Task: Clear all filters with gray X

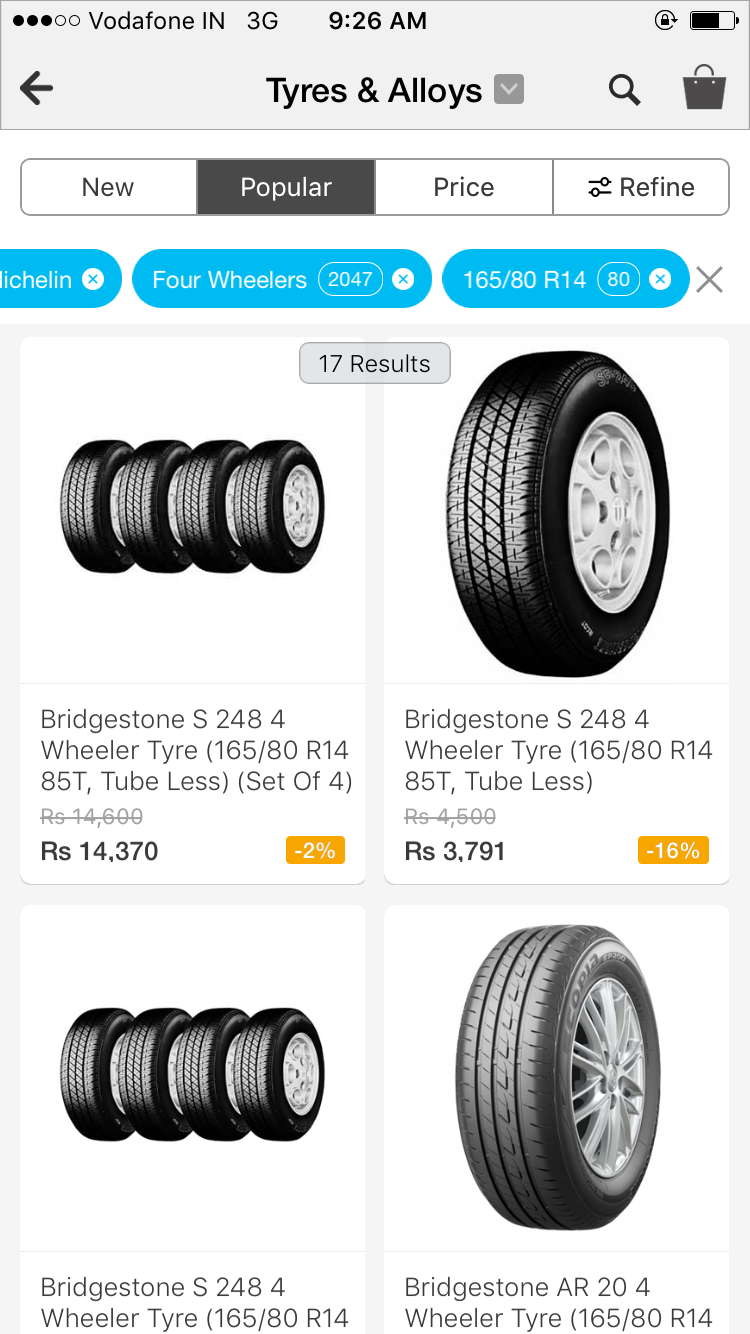Action: click(x=709, y=279)
